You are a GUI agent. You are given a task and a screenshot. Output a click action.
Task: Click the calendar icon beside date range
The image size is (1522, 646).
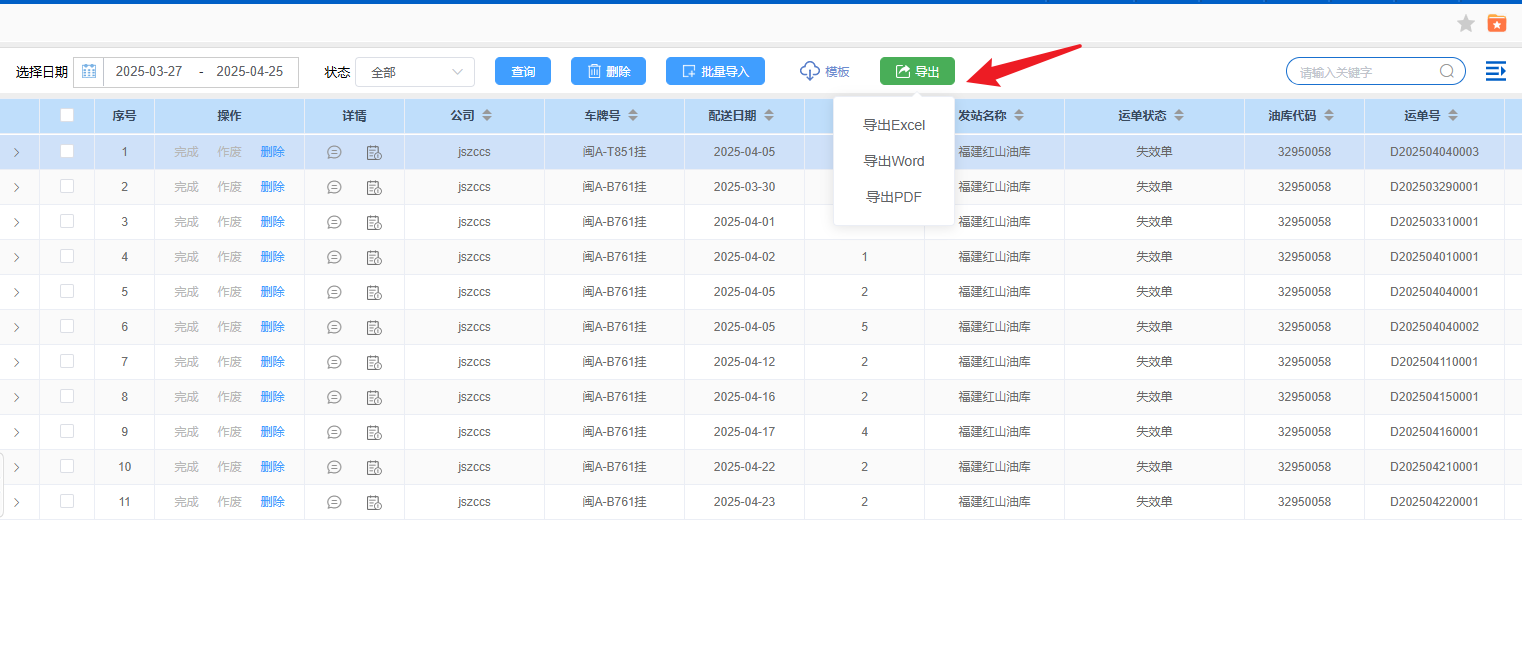pos(89,72)
